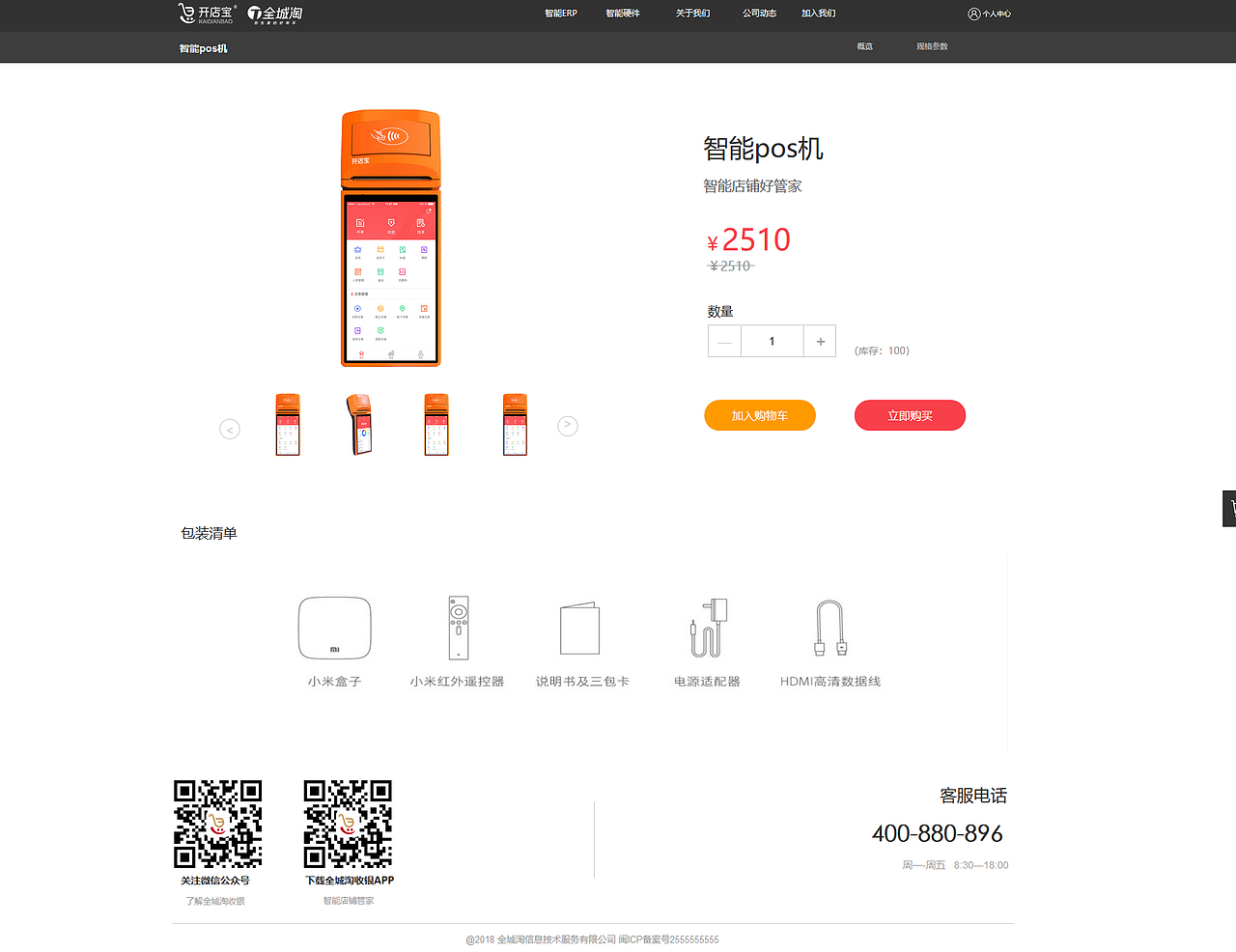Click the 下载全城淘收银APP QR code

(348, 824)
